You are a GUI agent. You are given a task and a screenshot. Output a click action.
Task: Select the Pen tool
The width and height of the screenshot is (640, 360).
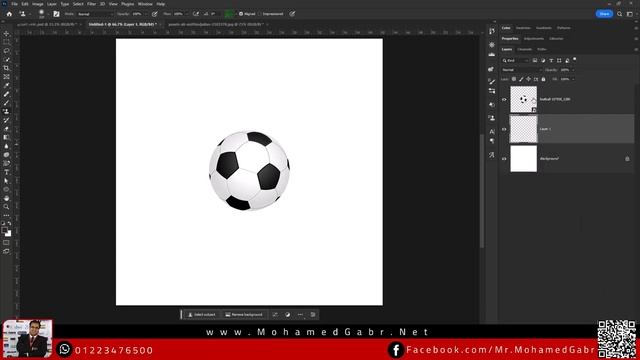point(6,163)
